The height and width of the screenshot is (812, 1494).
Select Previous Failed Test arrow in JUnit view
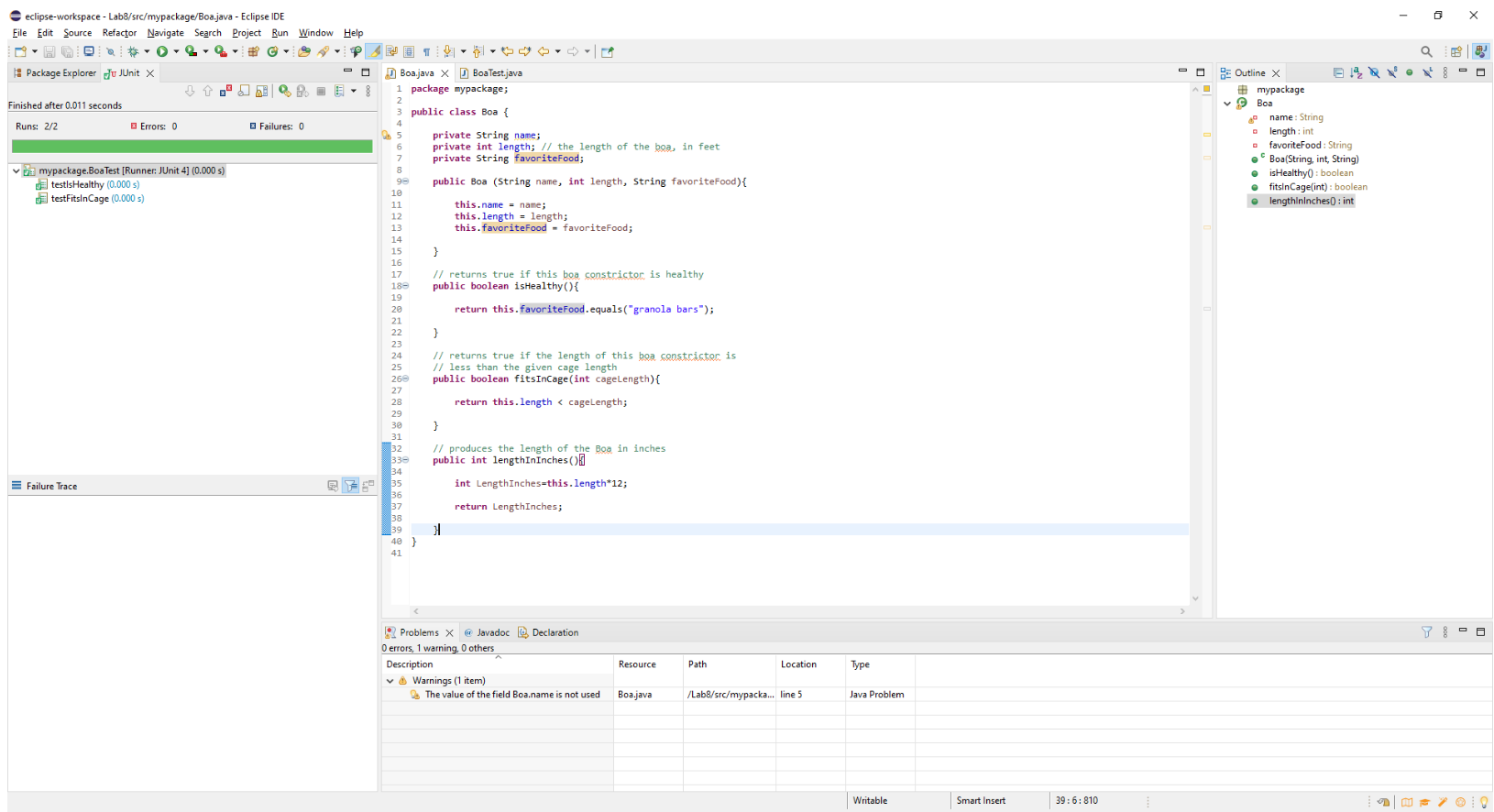[x=207, y=91]
